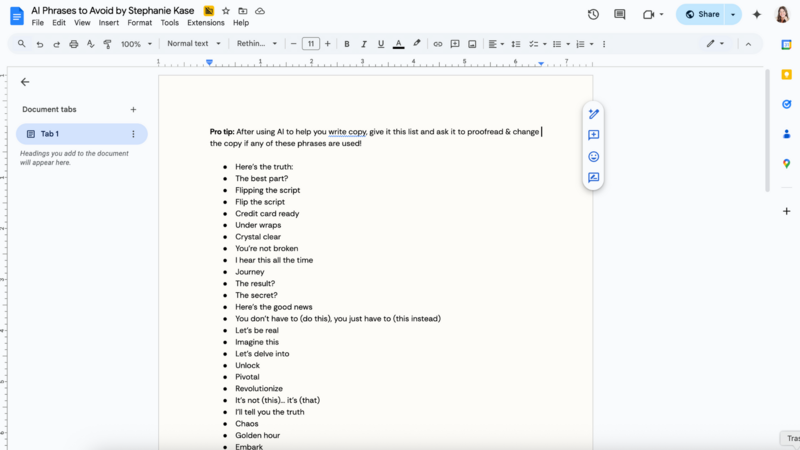Click the highlight color pen icon
This screenshot has width=800, height=450.
[x=417, y=44]
